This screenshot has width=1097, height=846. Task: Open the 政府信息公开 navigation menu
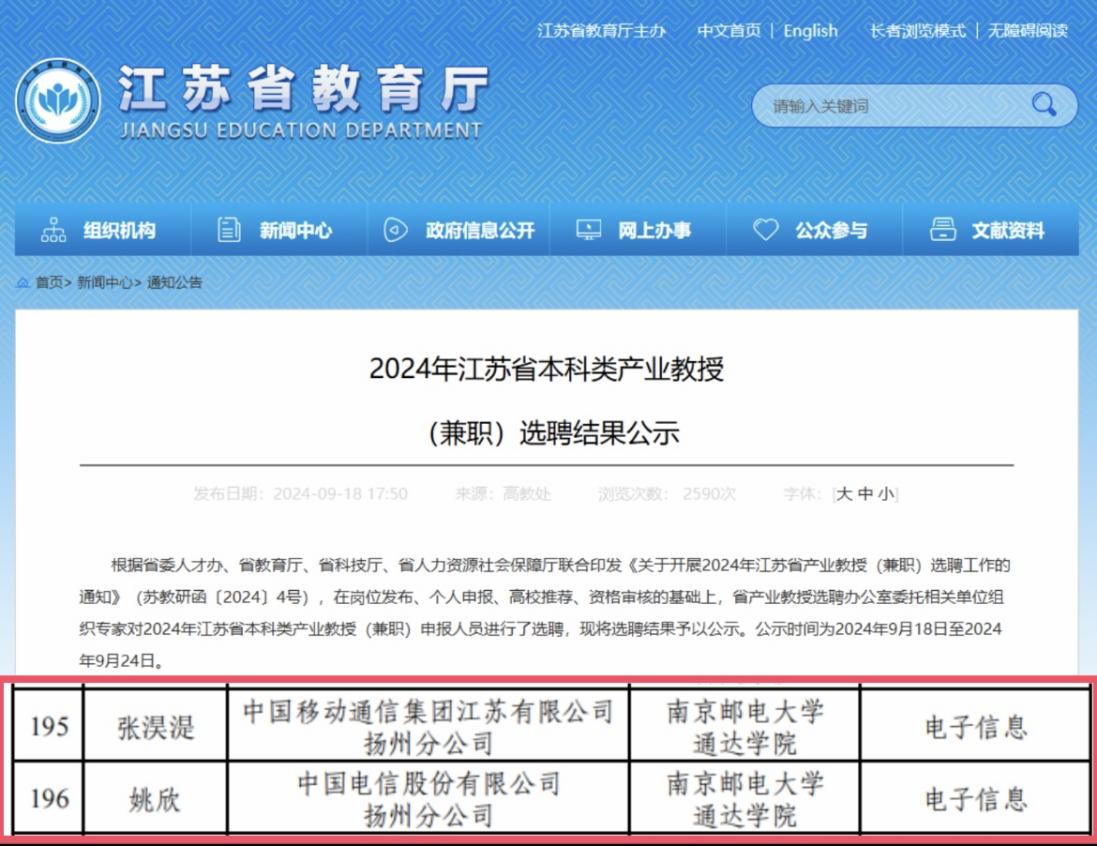[x=480, y=231]
